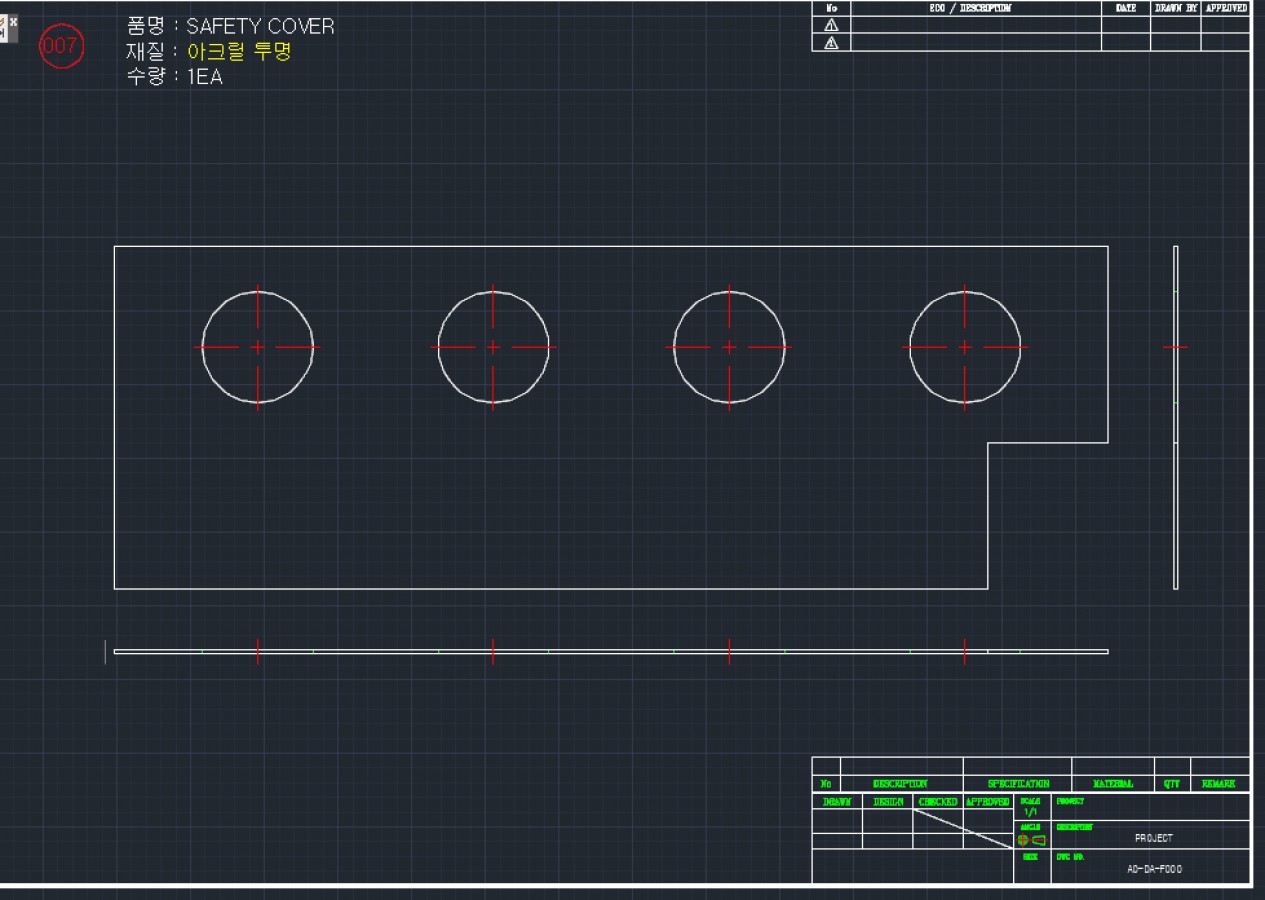Image resolution: width=1265 pixels, height=900 pixels.
Task: Select the 'DATE' header in revision table
Action: 1126,8
